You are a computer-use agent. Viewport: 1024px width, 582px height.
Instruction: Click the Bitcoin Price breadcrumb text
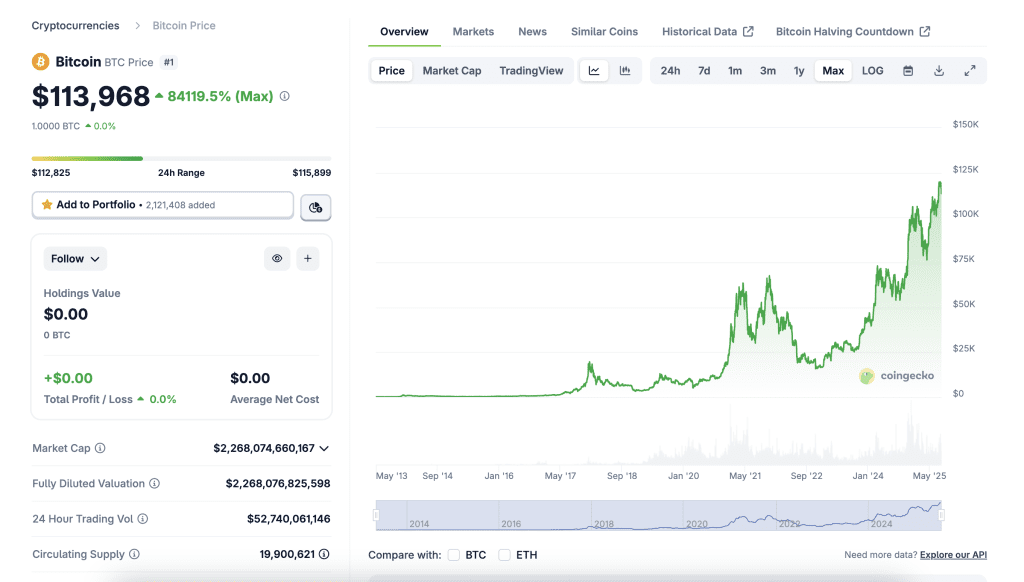click(x=184, y=25)
